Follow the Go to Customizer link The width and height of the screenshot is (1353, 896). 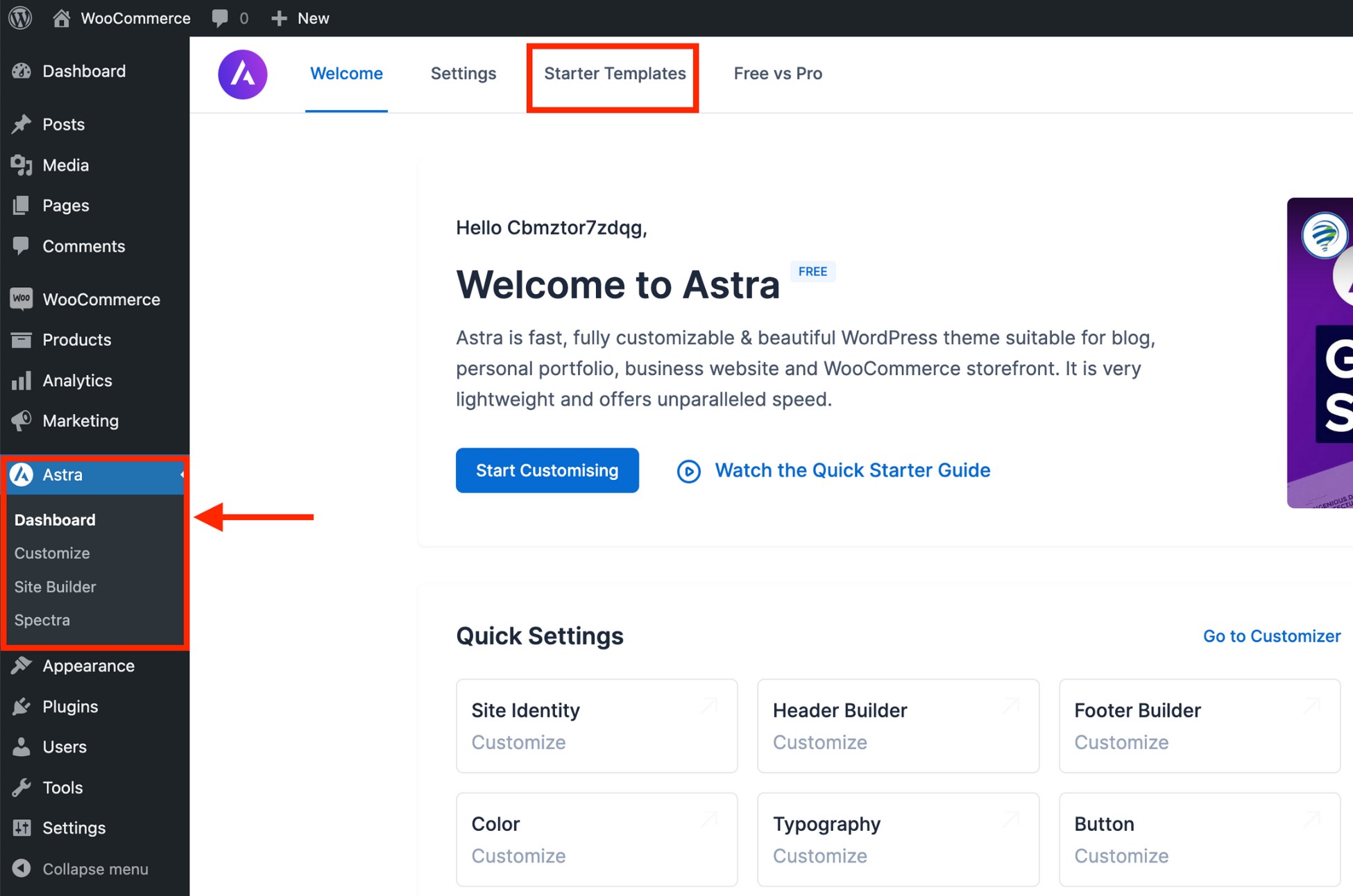click(x=1272, y=636)
